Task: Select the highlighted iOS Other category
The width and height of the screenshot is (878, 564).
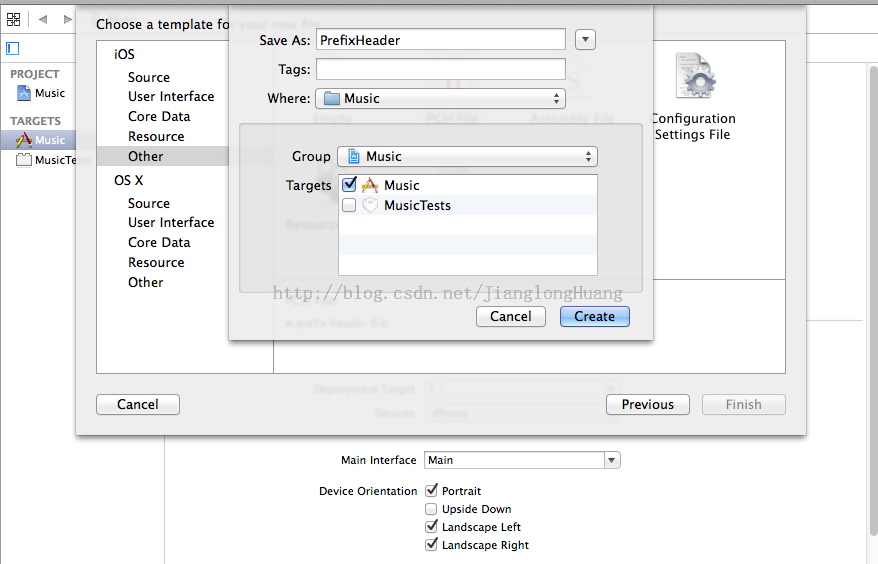Action: point(146,156)
